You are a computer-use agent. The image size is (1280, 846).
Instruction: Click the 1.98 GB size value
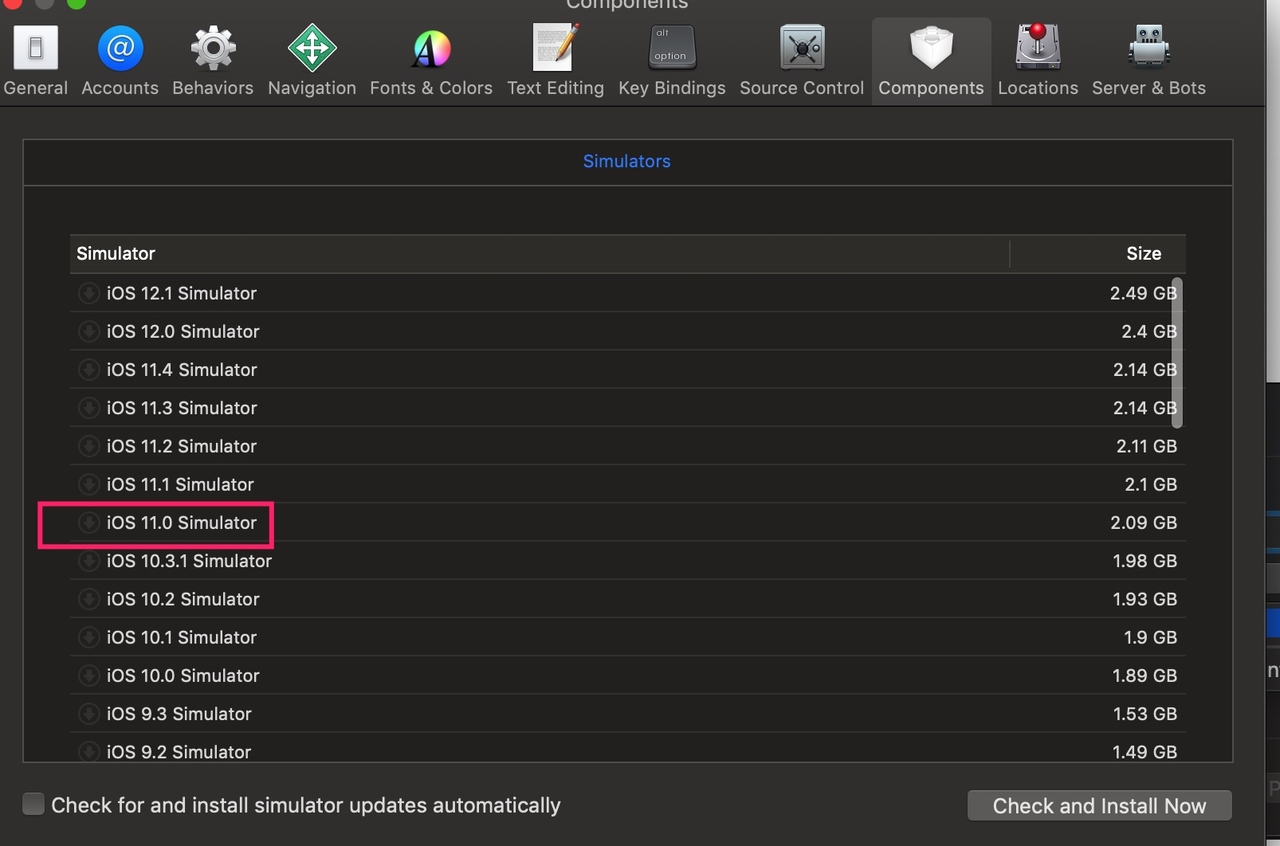tap(1145, 561)
